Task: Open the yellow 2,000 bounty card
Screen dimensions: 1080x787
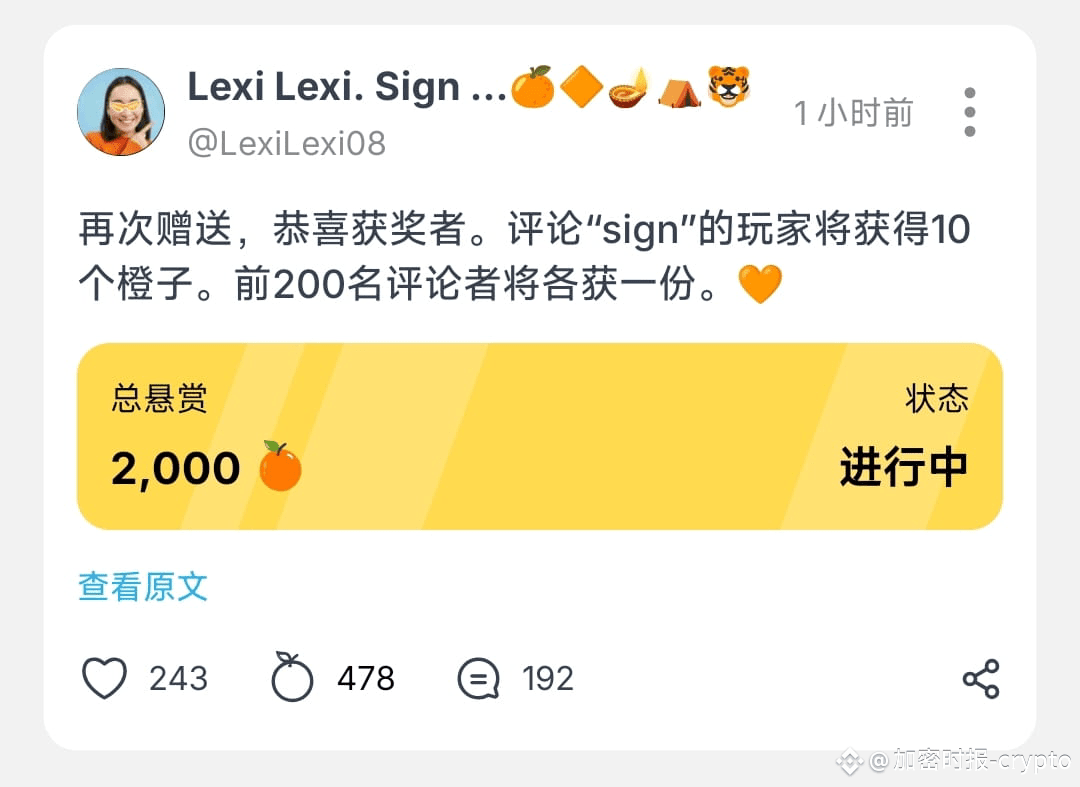Action: point(540,437)
